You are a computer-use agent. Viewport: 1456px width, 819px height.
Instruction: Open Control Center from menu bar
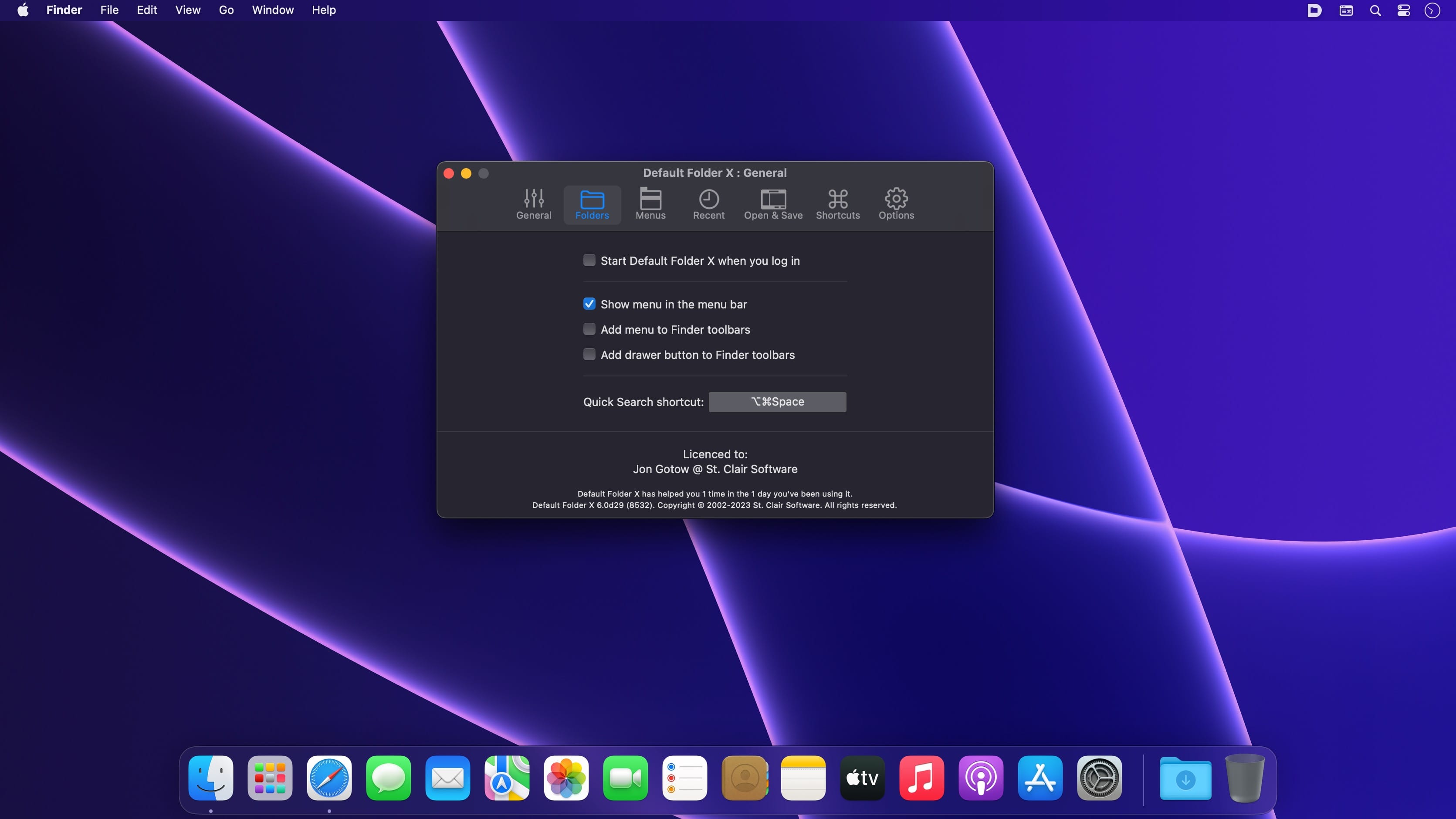(x=1403, y=10)
